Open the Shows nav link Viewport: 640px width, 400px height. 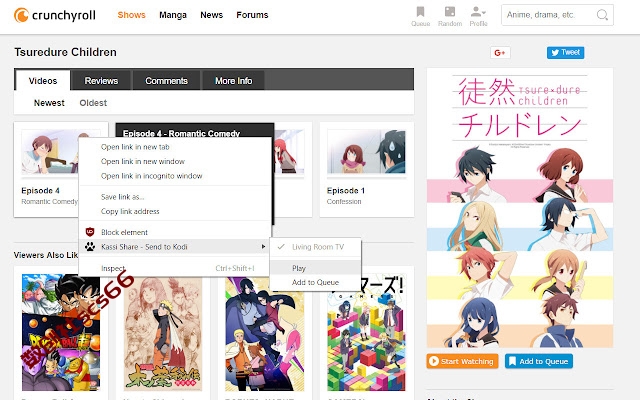pos(131,15)
